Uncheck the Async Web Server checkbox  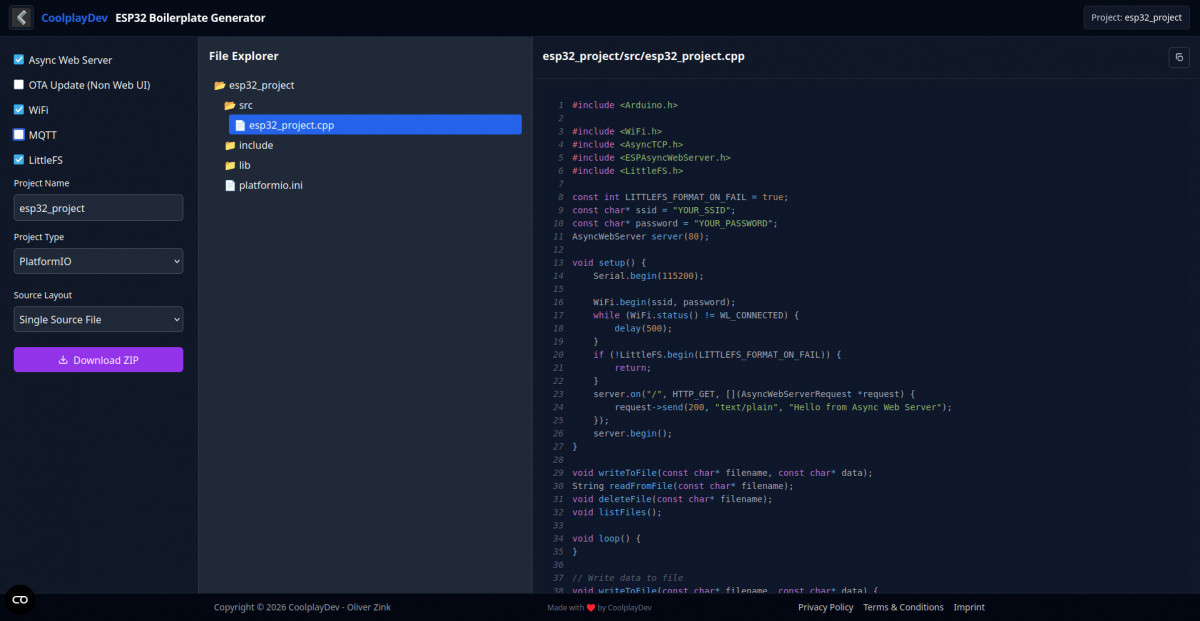[19, 60]
